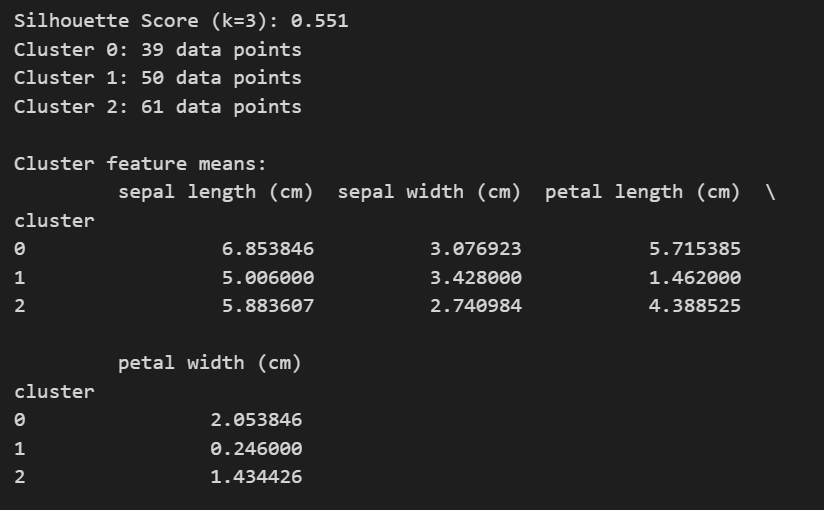Click the 'petal length (cm)' column header

click(642, 192)
